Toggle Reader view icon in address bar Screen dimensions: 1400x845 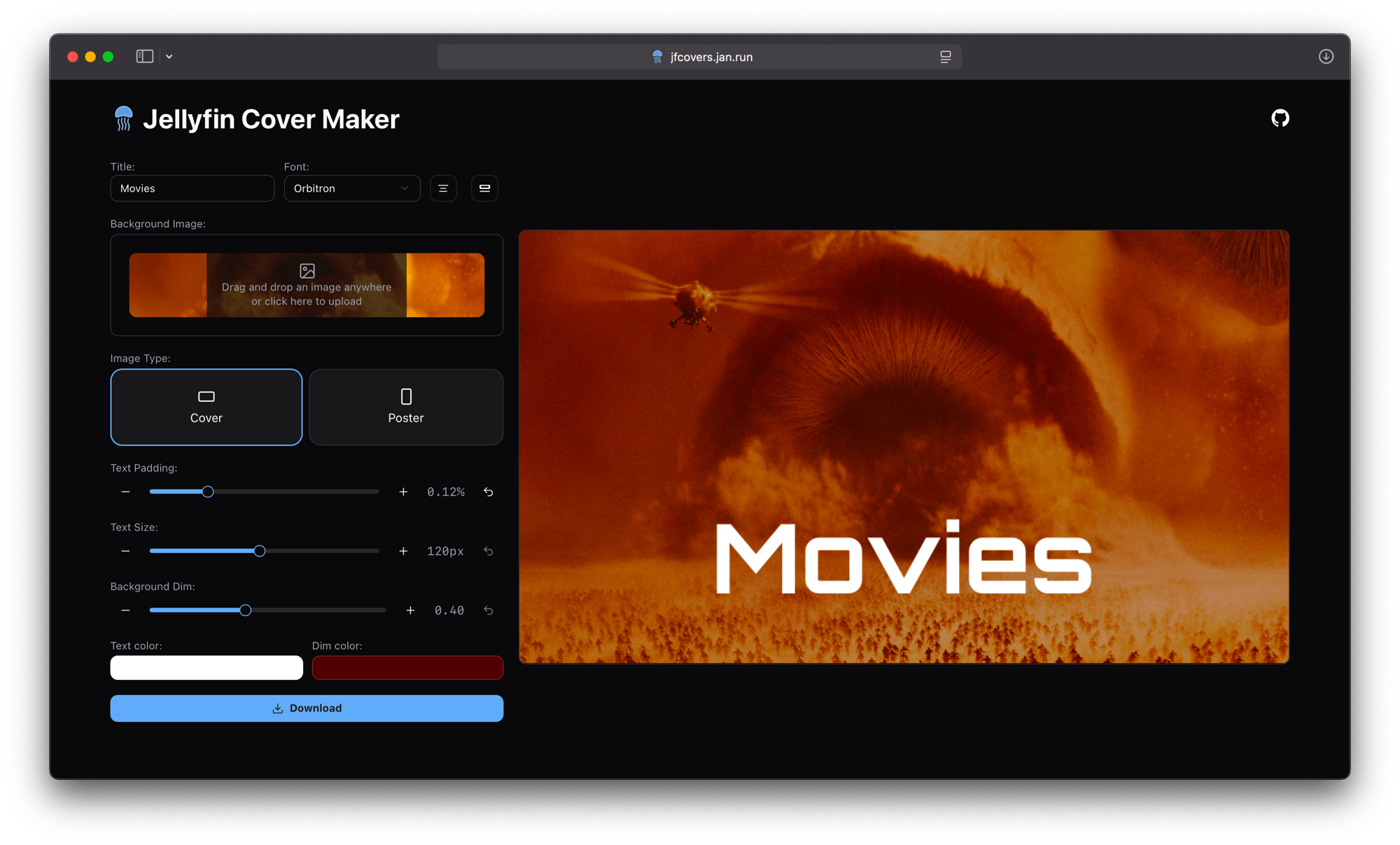(945, 57)
